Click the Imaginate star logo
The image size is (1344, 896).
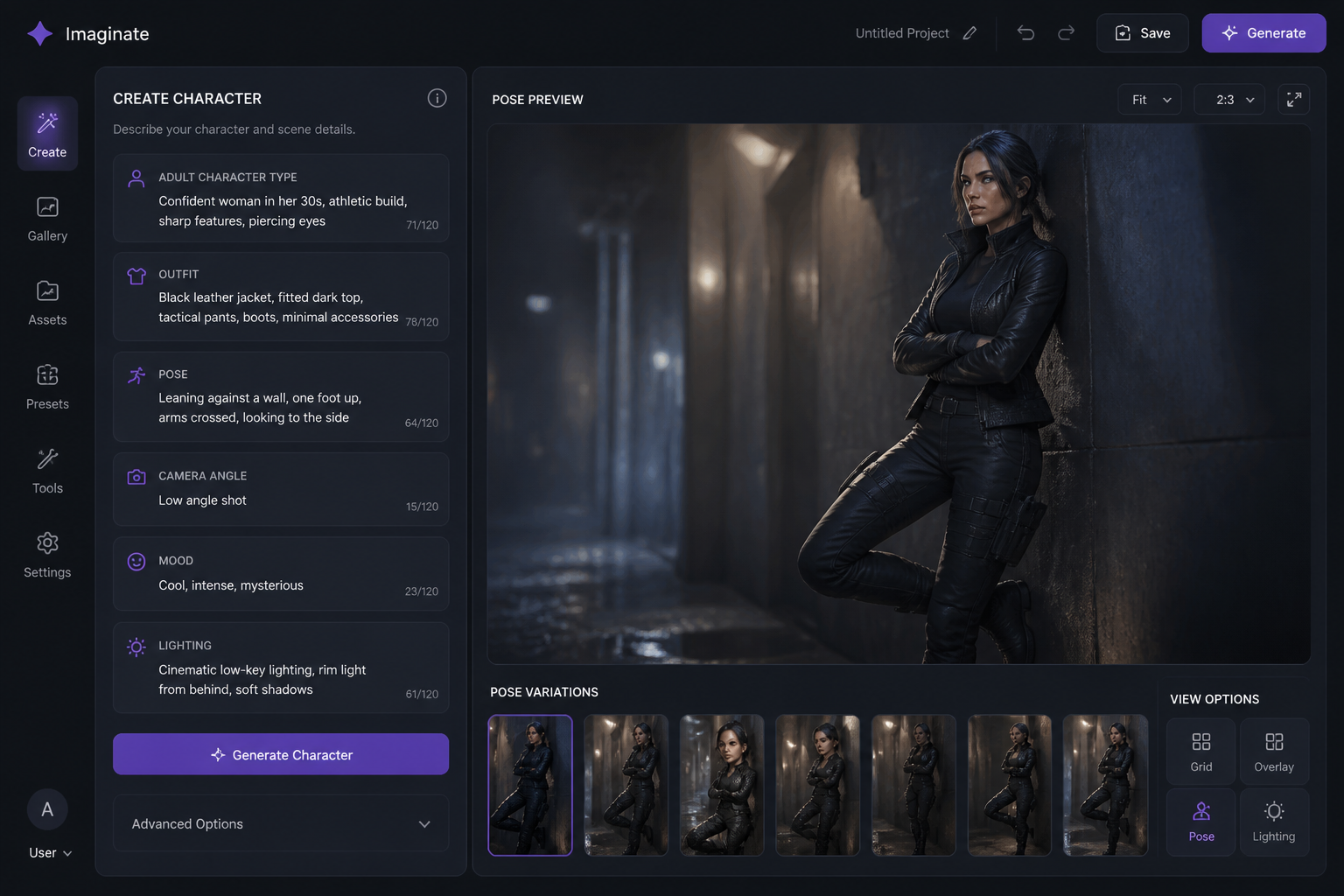(40, 33)
